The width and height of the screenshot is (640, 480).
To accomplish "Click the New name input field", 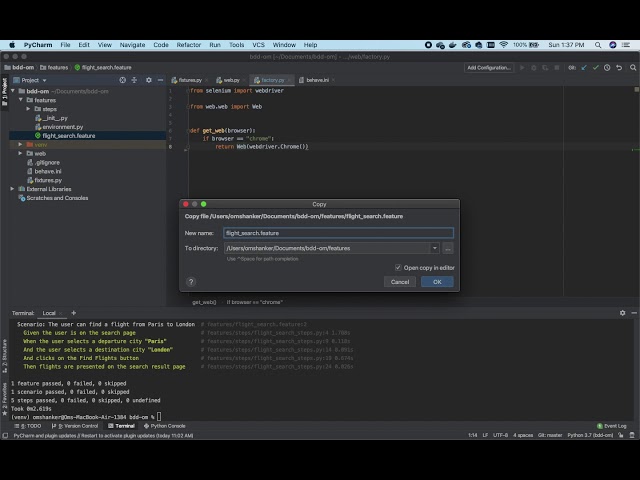I will (338, 233).
